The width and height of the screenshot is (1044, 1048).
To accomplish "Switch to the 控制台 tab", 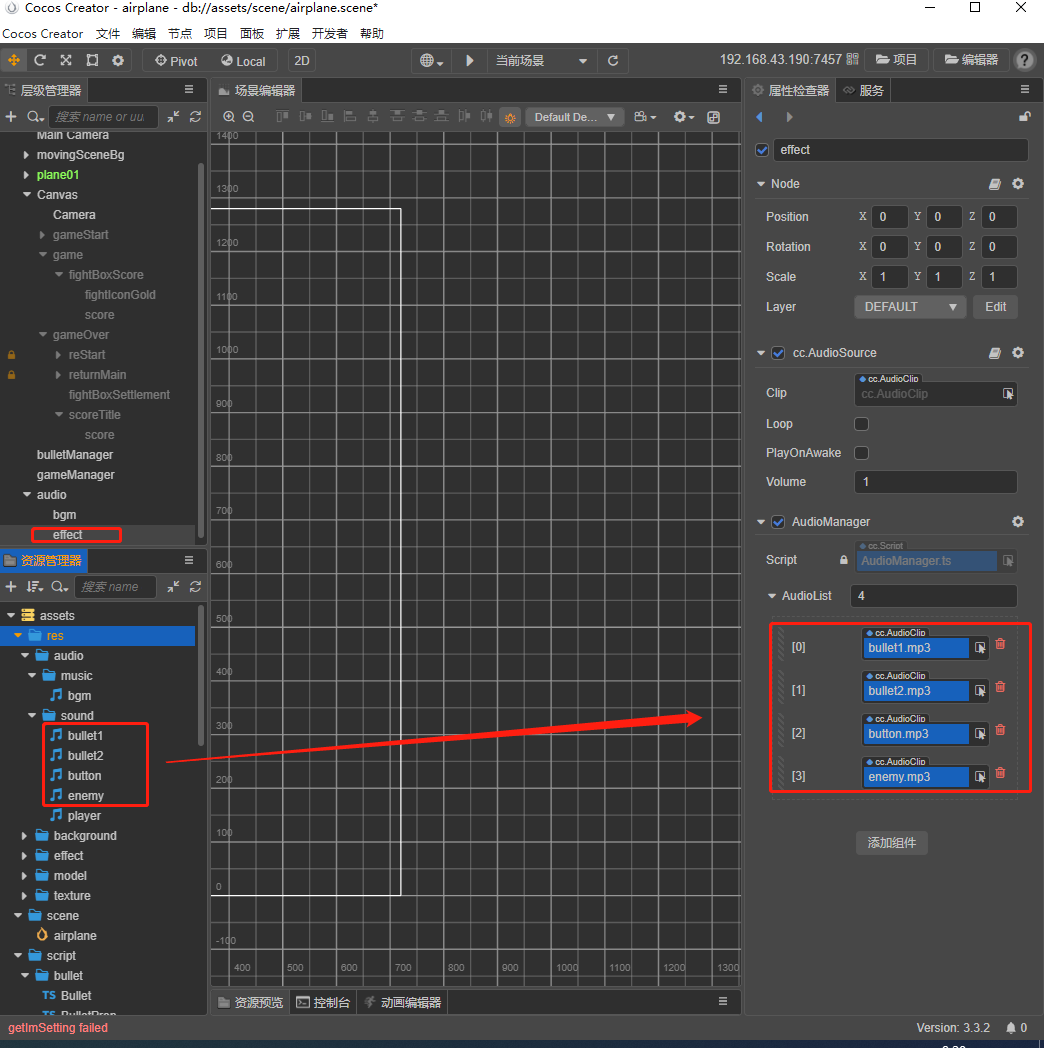I will (323, 1003).
